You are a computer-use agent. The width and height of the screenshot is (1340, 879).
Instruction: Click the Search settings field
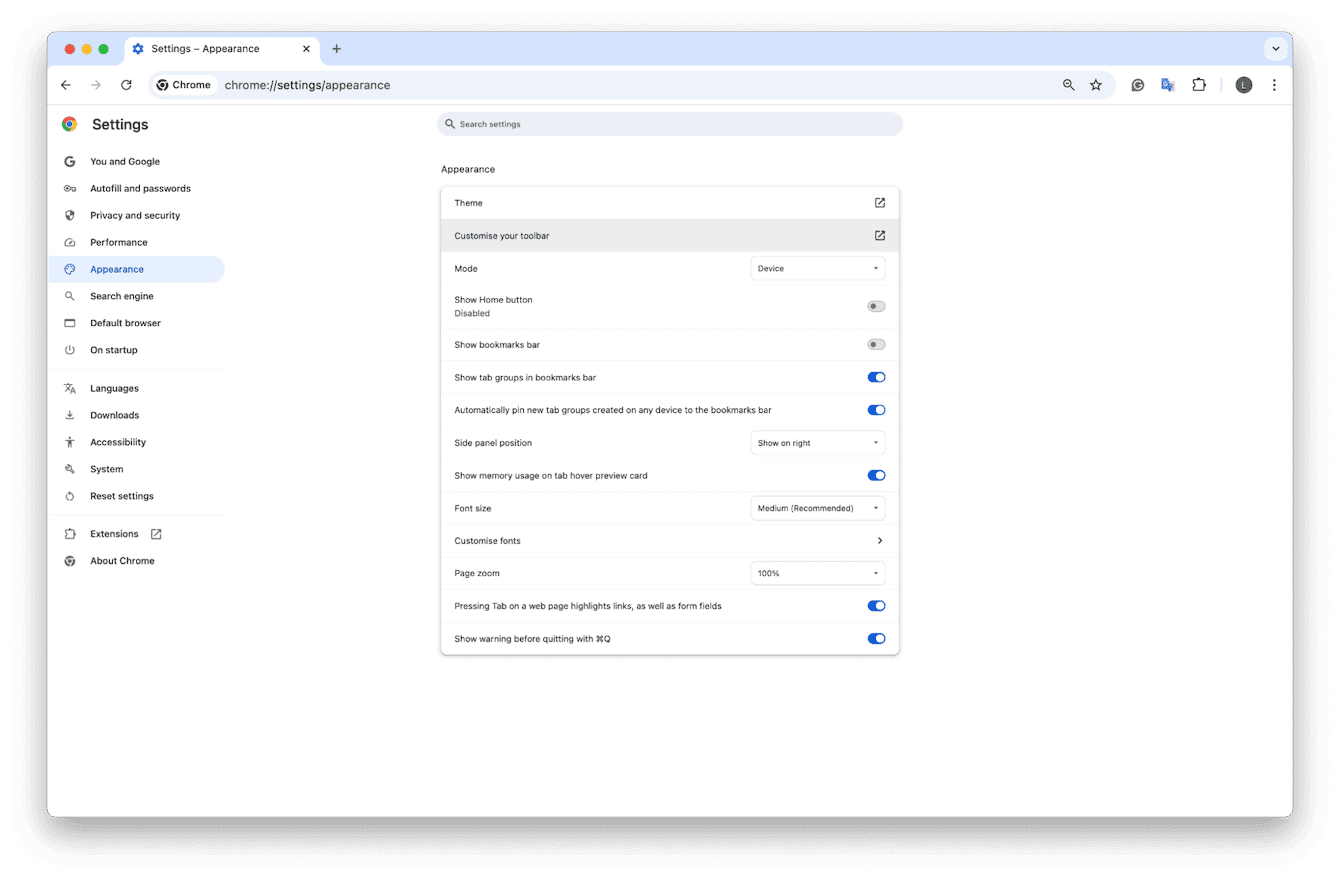669,123
